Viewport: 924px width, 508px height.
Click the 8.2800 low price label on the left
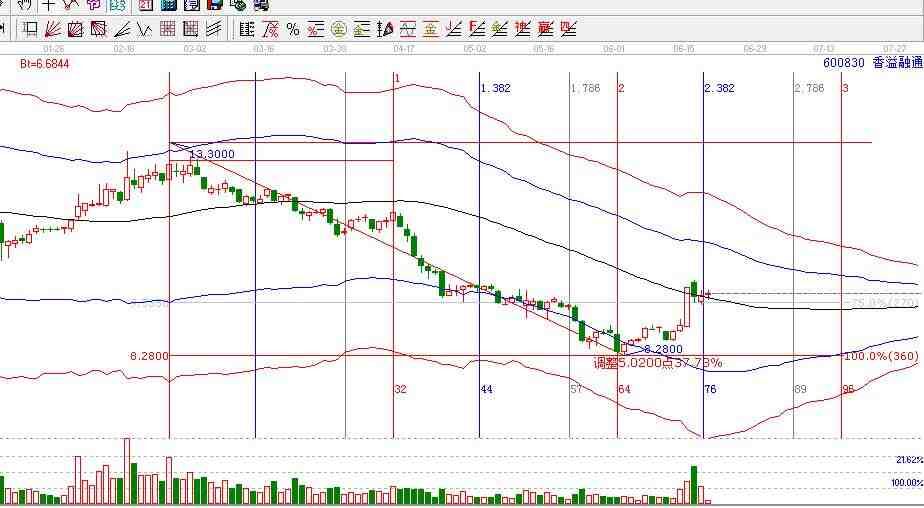[x=149, y=356]
